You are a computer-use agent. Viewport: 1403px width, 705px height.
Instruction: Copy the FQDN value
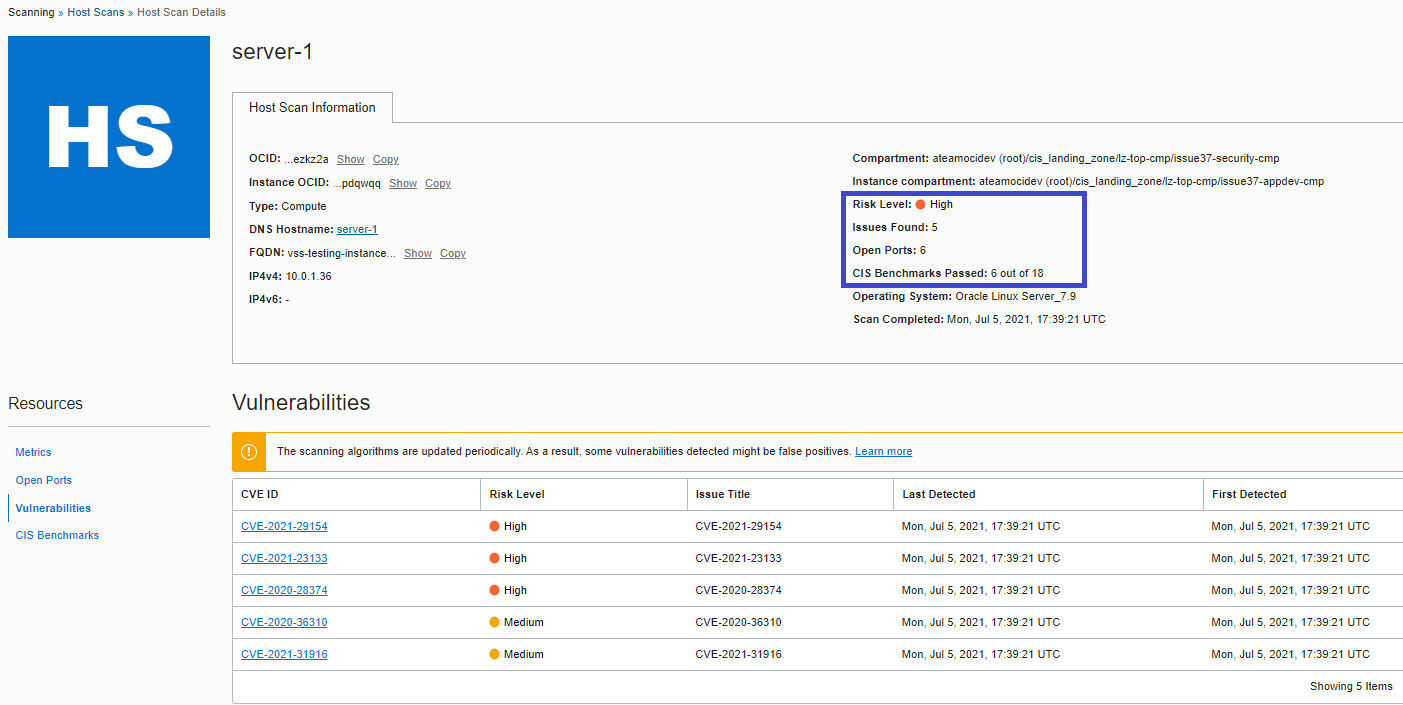click(452, 253)
